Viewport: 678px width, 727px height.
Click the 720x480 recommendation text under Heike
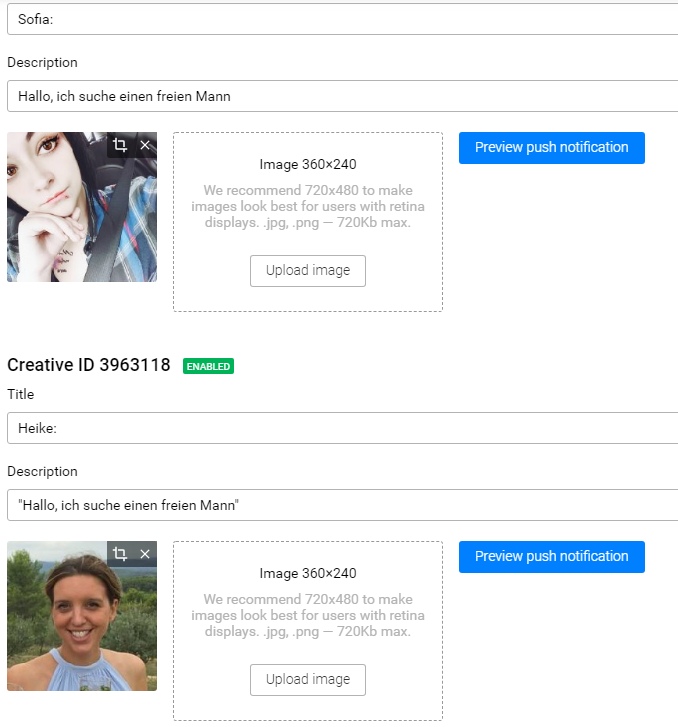pyautogui.click(x=308, y=615)
